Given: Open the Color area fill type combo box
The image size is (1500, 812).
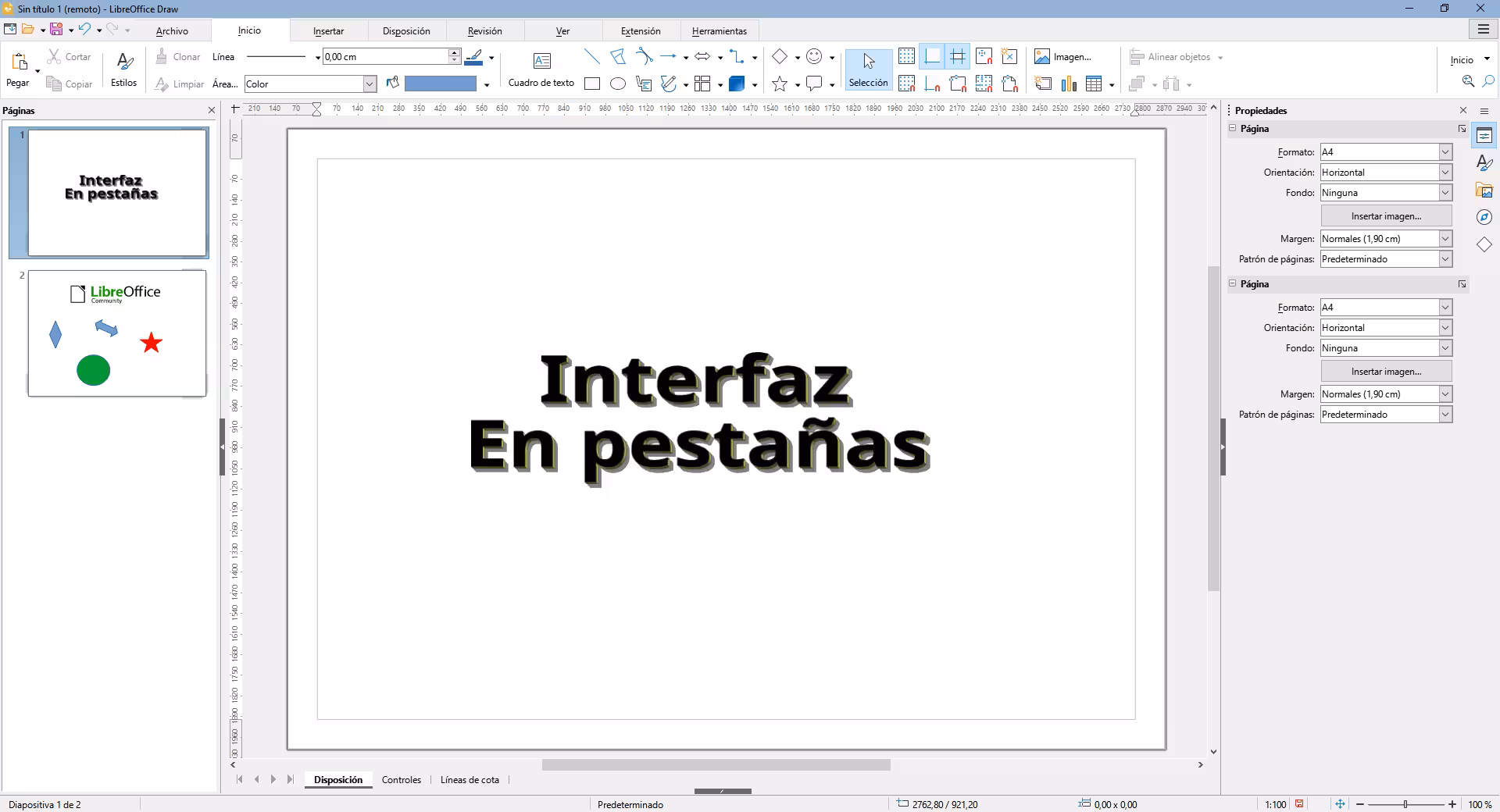Looking at the screenshot, I should coord(310,84).
